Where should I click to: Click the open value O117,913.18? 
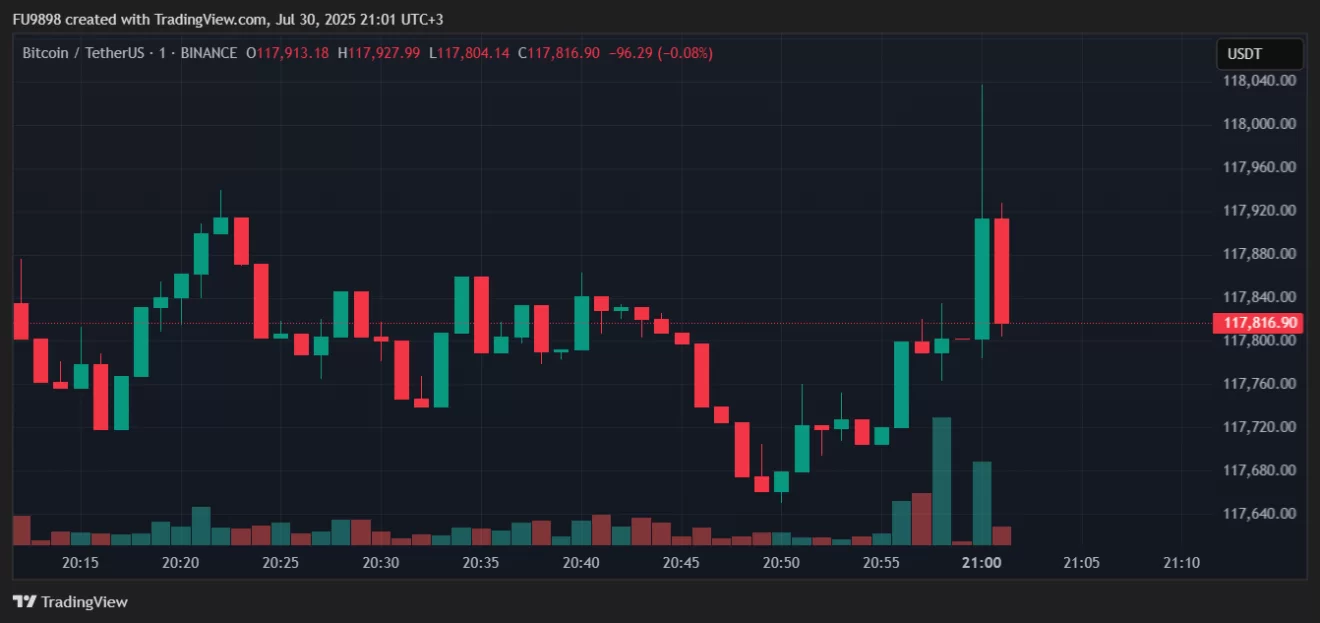click(x=288, y=53)
